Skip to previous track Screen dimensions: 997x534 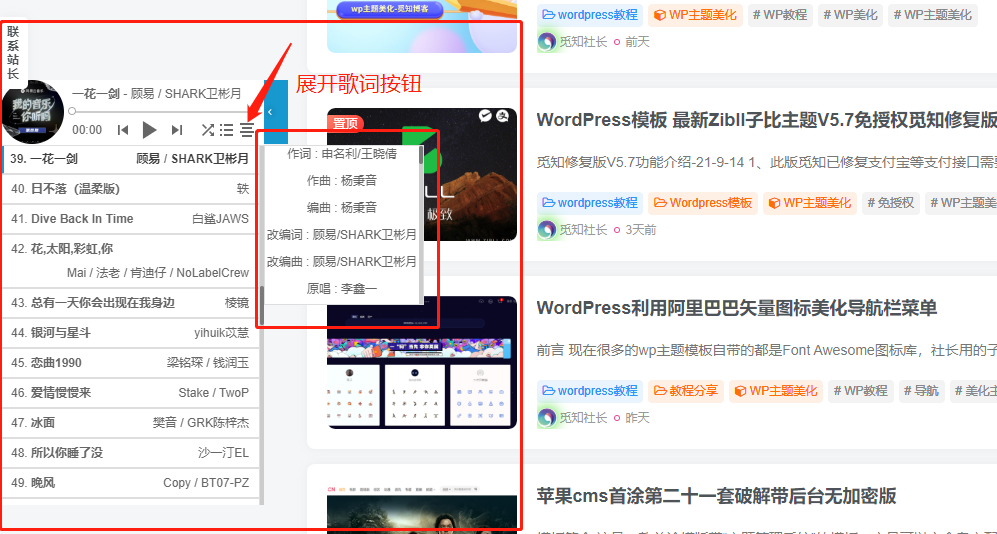click(123, 130)
